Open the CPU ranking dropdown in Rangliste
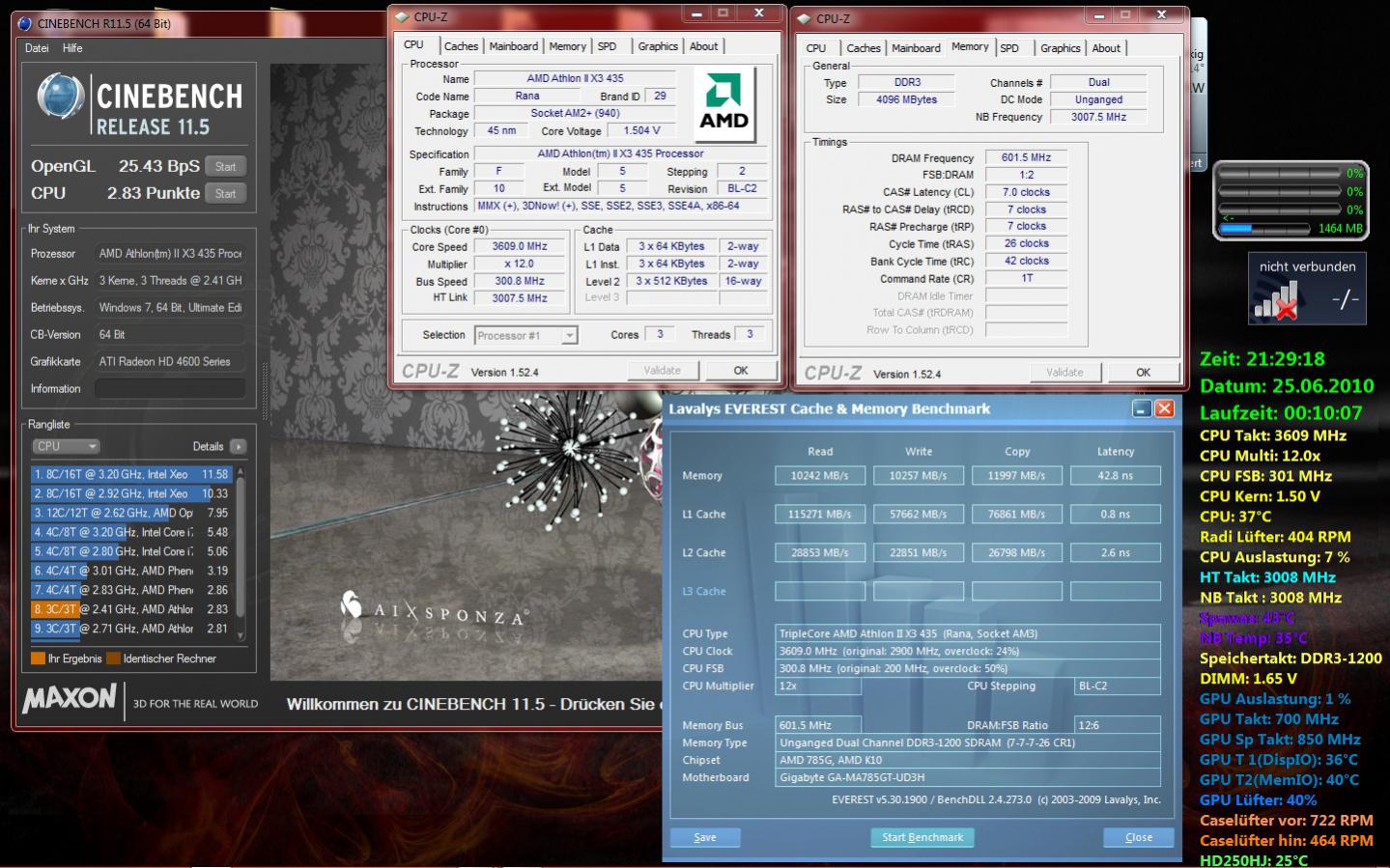The height and width of the screenshot is (868, 1390). click(66, 446)
